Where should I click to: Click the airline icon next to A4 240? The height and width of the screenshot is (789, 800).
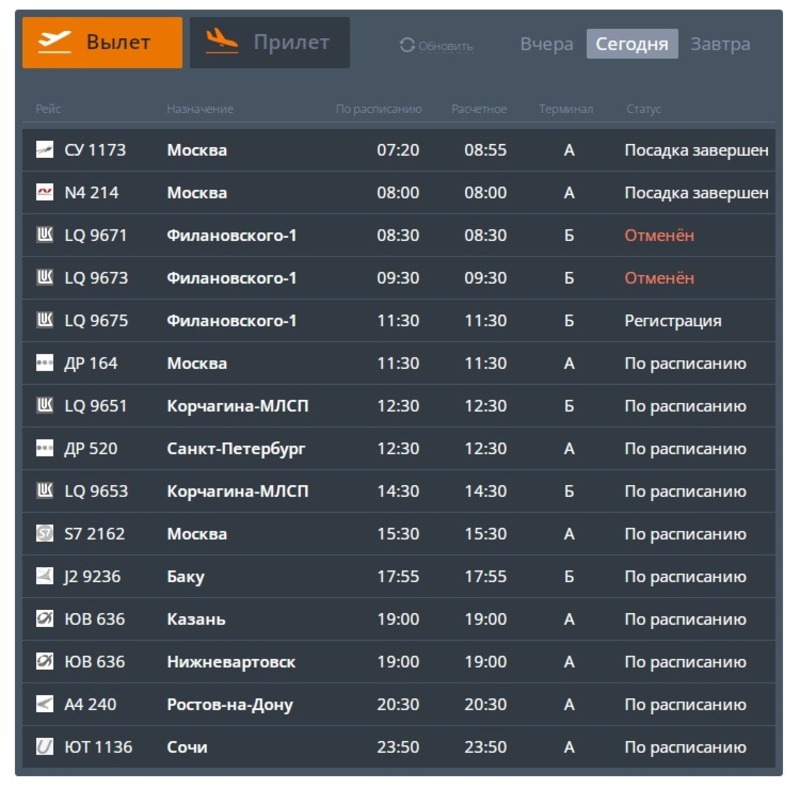tap(44, 704)
